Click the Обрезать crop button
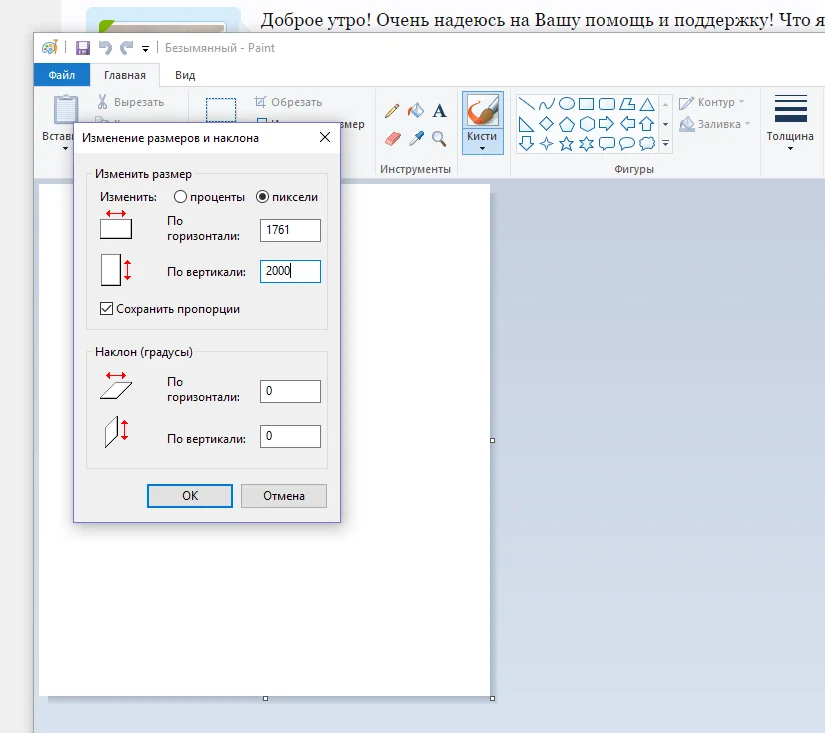This screenshot has width=825, height=733. point(288,102)
